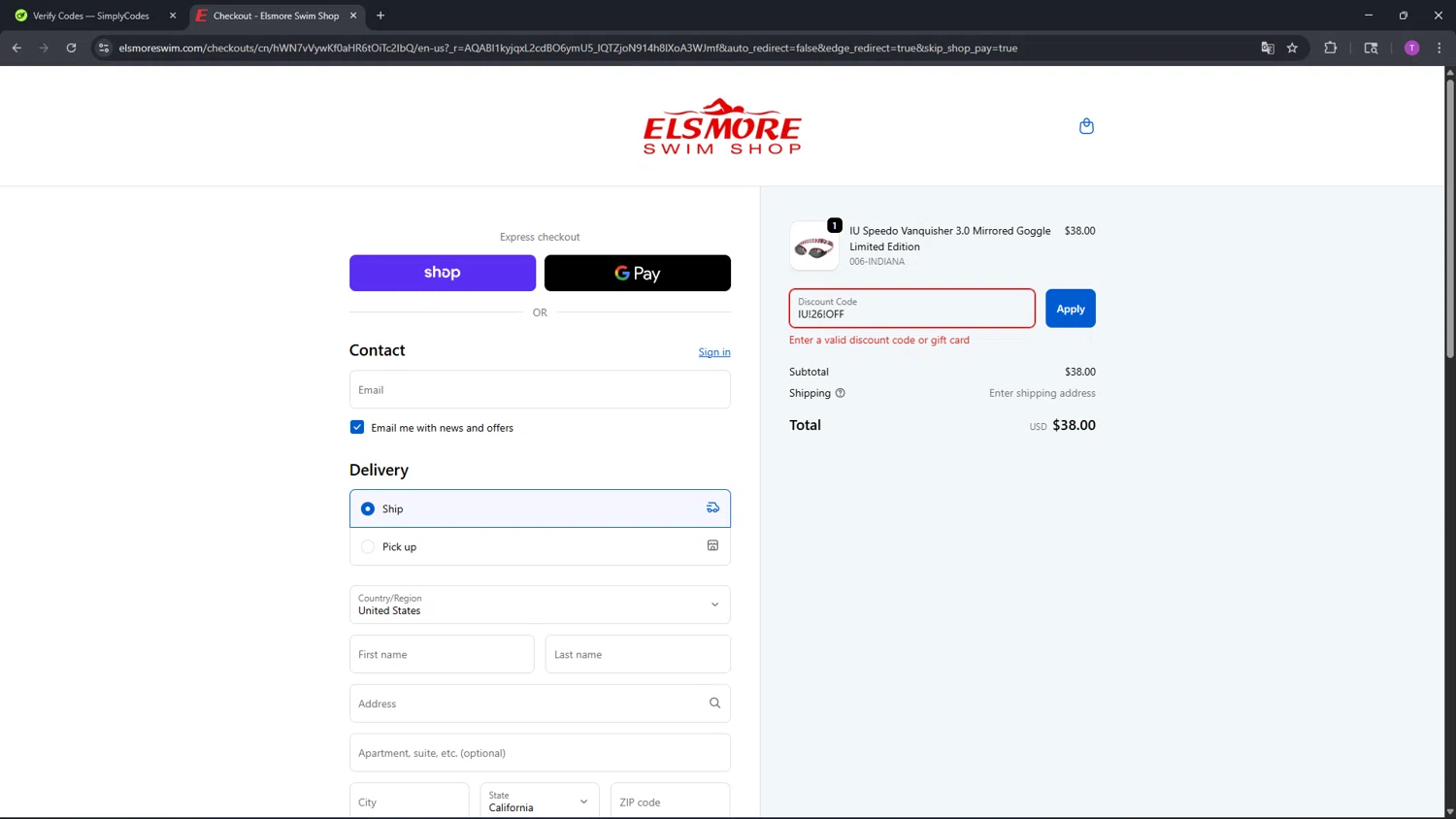
Task: Click the truck icon in Ship row
Action: pos(712,508)
